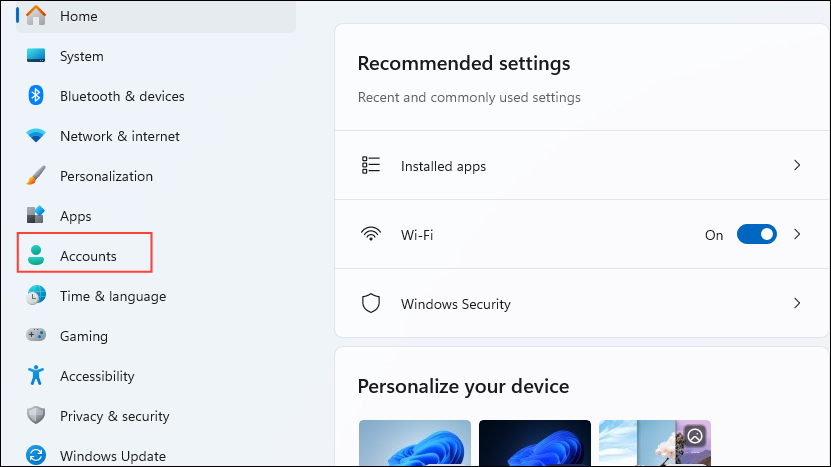Click the Windows Update refresh icon
The height and width of the screenshot is (467, 831).
point(36,455)
